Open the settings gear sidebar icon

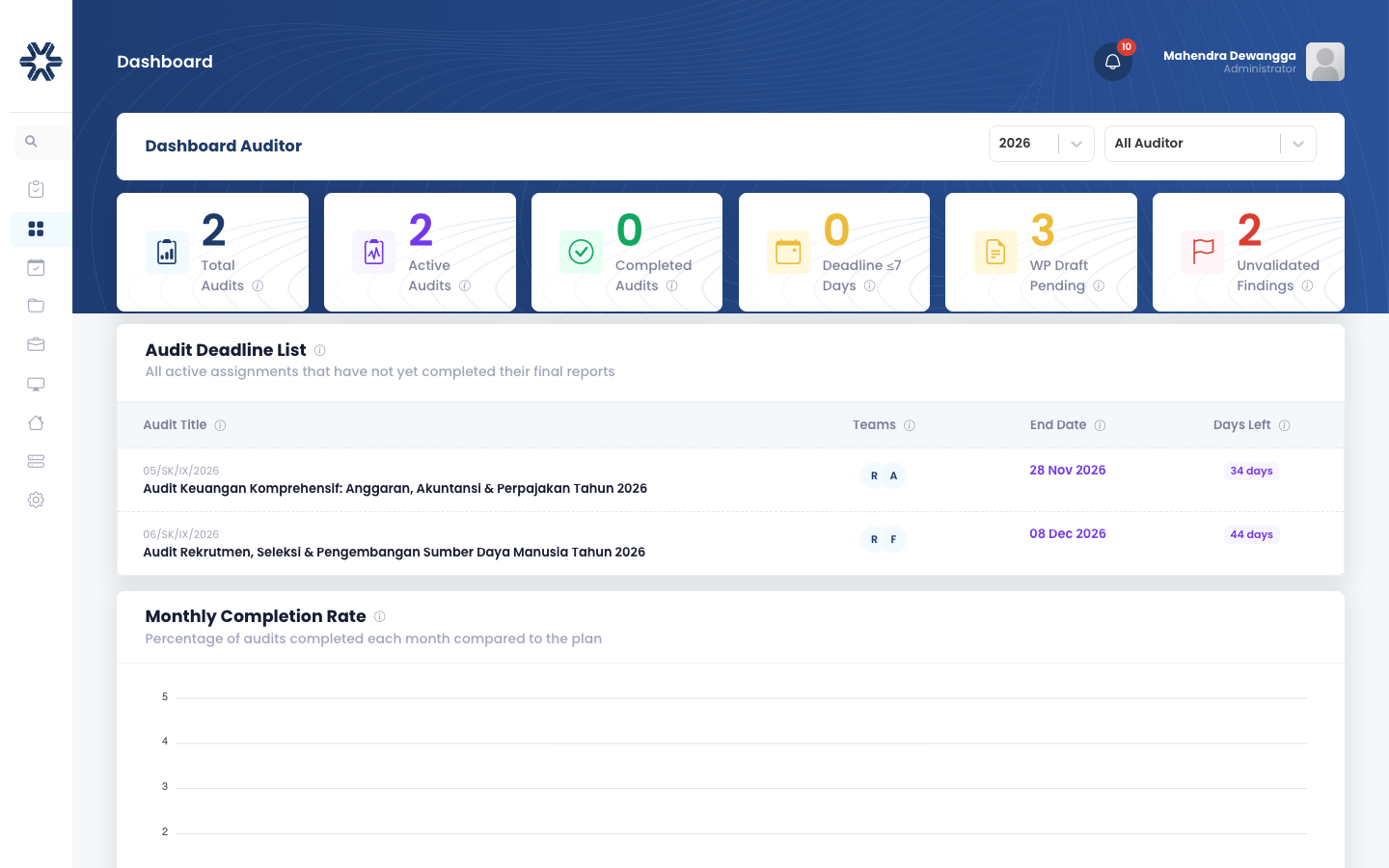pos(36,500)
